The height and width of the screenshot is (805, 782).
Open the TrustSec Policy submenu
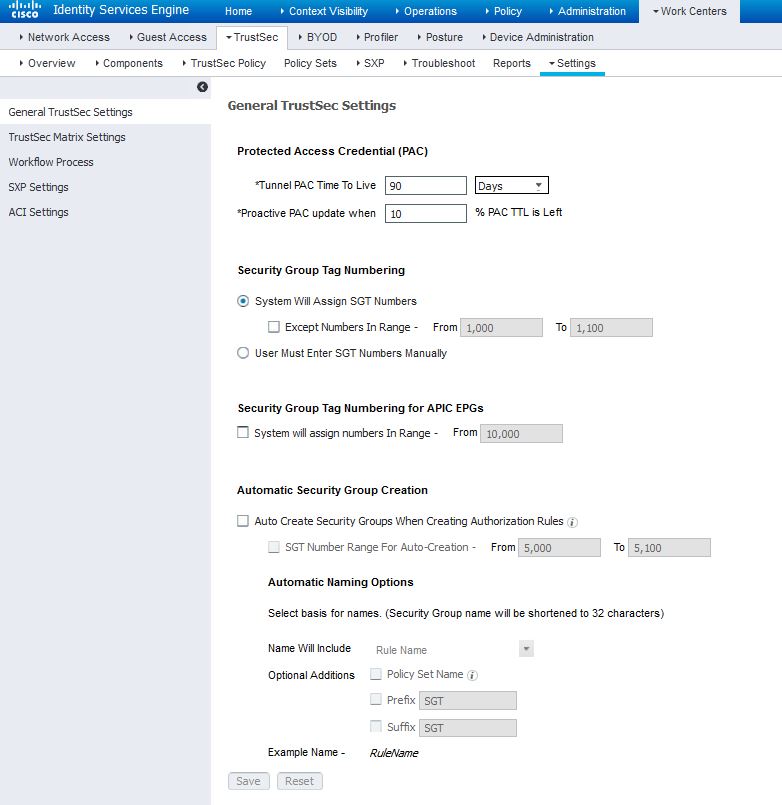point(224,63)
